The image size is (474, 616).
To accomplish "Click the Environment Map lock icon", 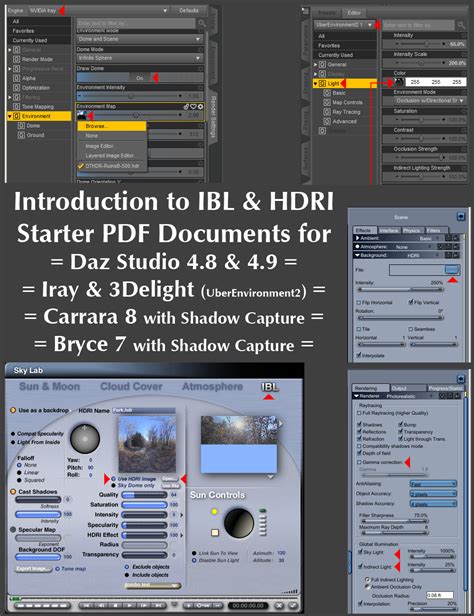I will point(186,106).
